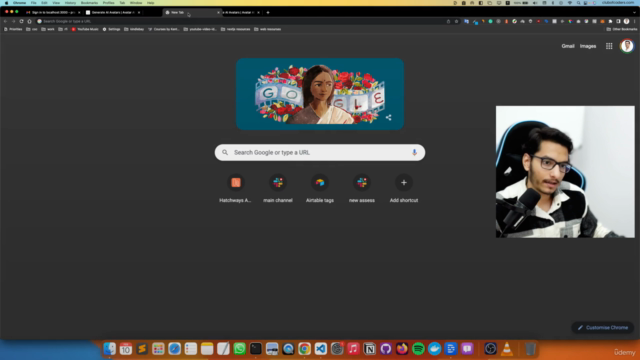640x360 pixels.
Task: Share the Google Doodle
Action: pos(389,118)
